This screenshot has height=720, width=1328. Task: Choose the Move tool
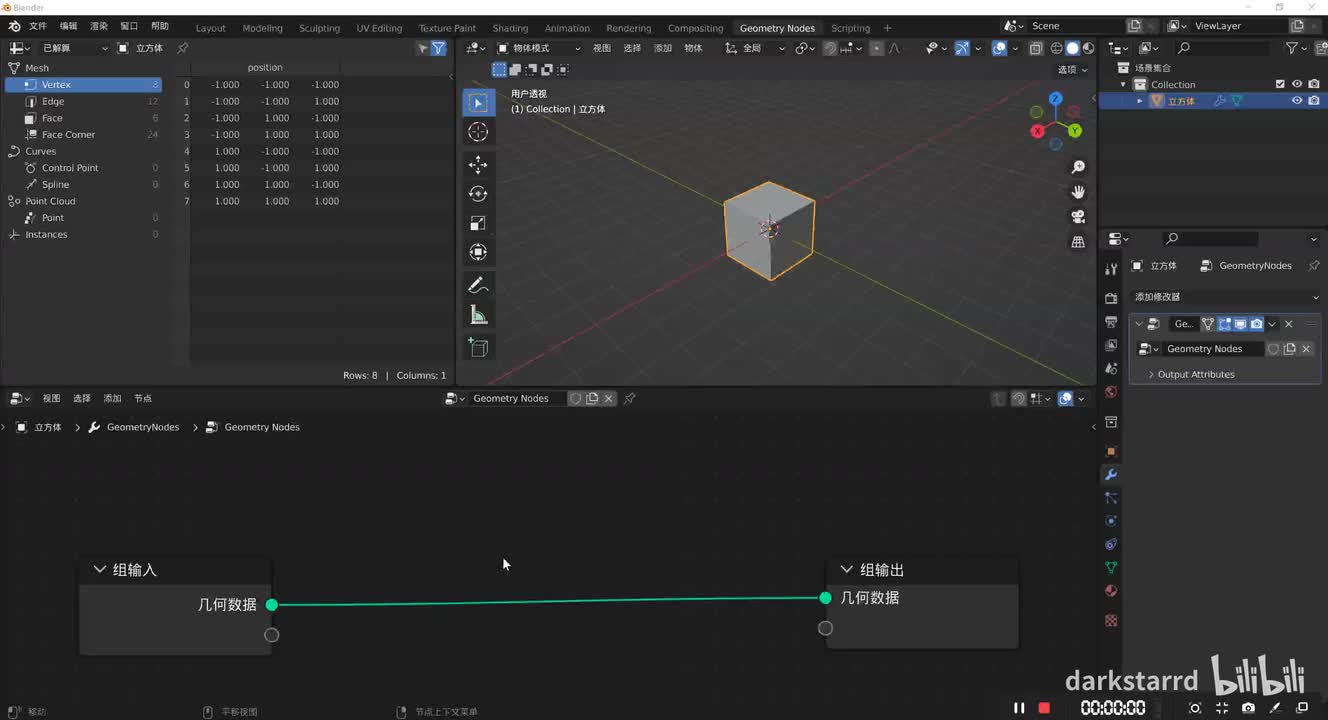478,164
